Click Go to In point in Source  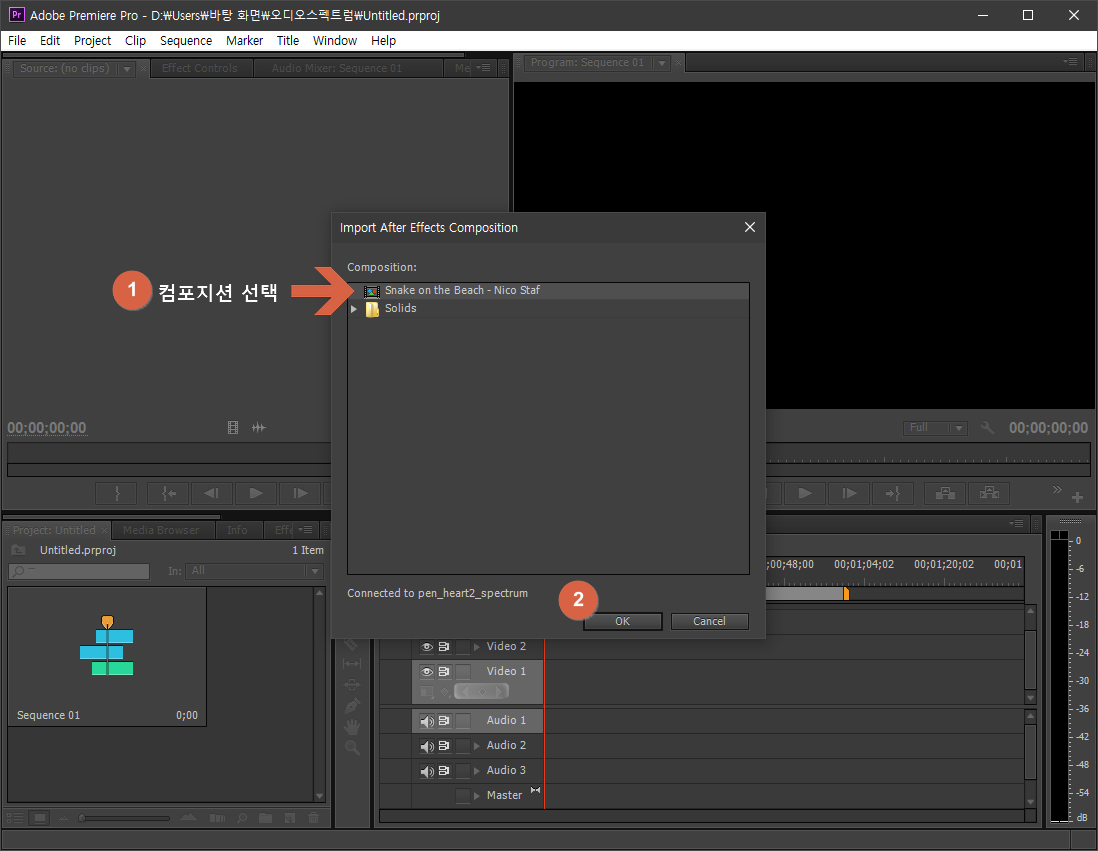tap(168, 493)
